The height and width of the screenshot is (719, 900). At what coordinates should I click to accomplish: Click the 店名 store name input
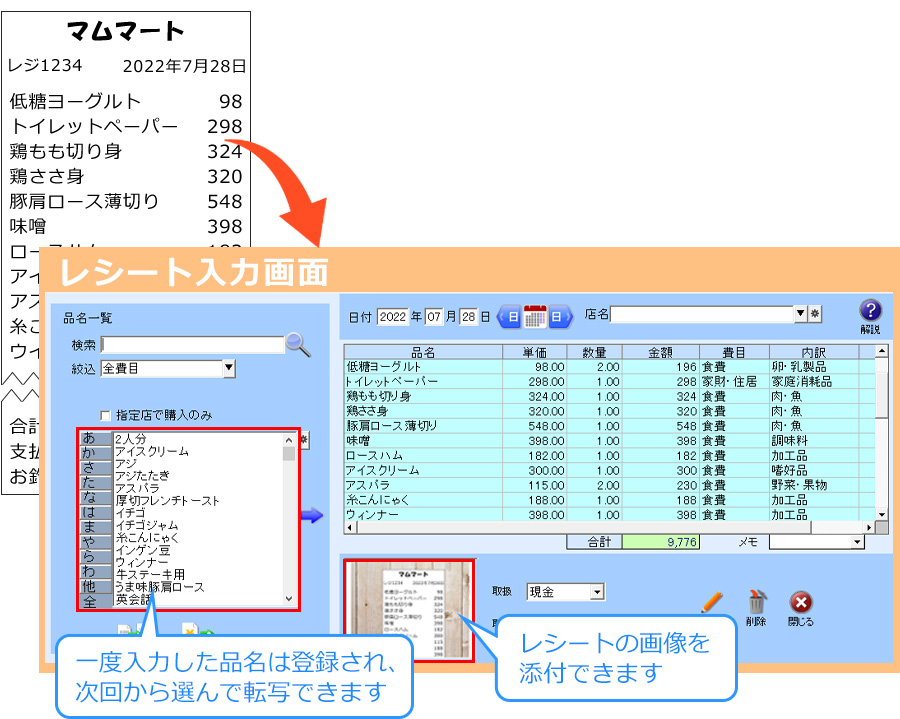point(702,314)
